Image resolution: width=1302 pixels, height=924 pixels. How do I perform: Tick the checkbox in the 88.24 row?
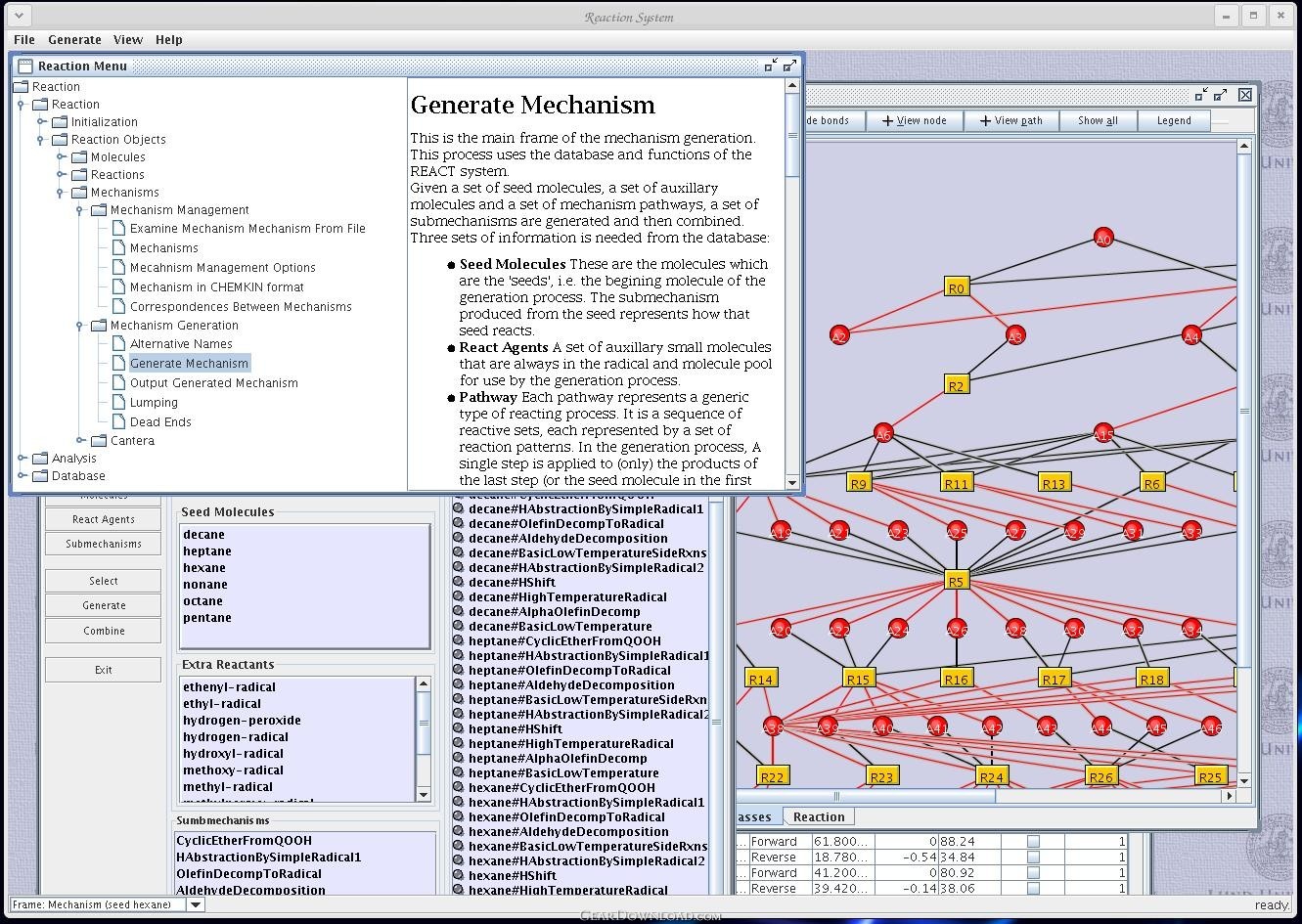pos(1033,841)
